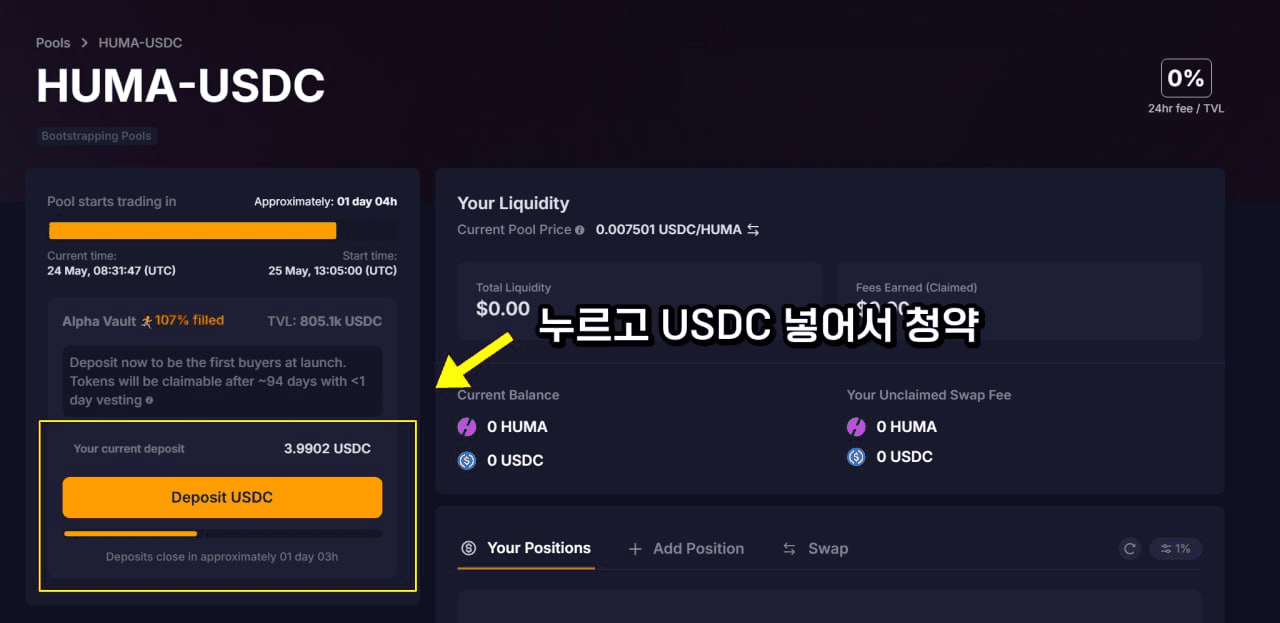Click the breadcrumb chevron after Pools
The height and width of the screenshot is (623, 1280).
[x=85, y=43]
